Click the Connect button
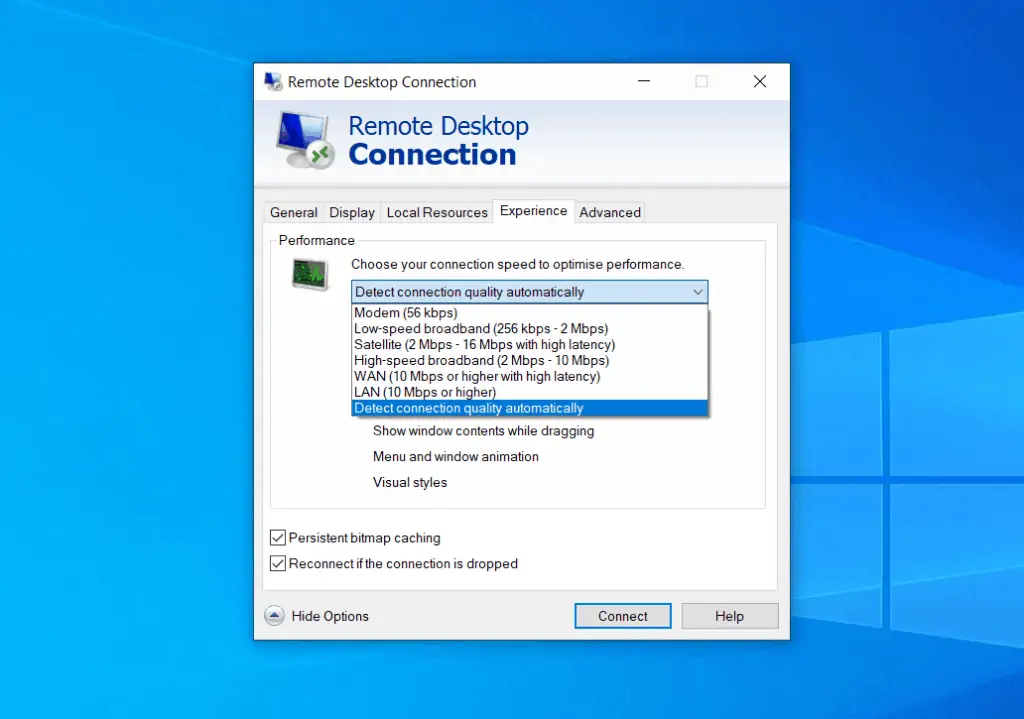Screen dimensions: 1024x719 (x=622, y=615)
